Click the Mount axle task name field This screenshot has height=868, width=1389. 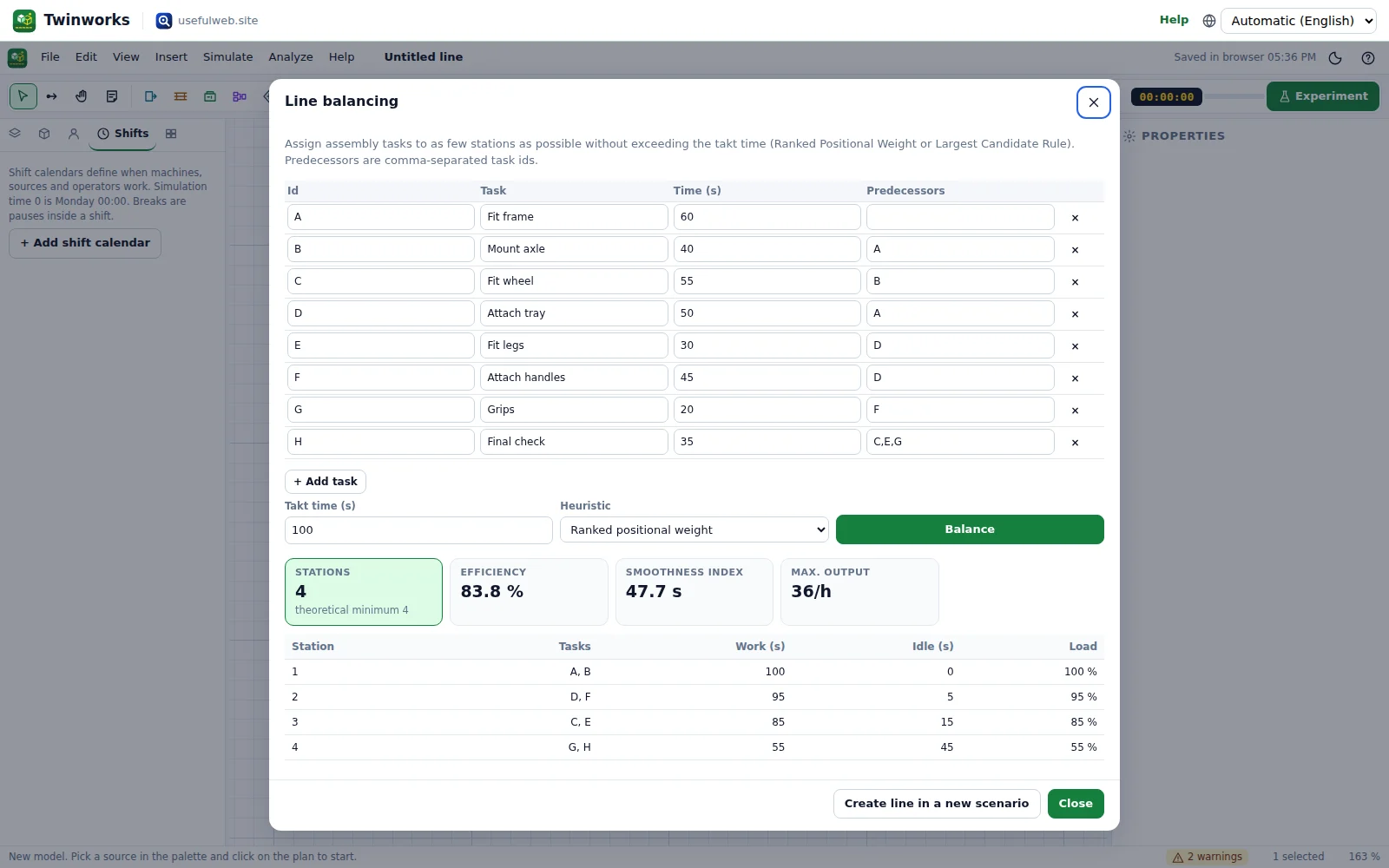[x=574, y=249]
